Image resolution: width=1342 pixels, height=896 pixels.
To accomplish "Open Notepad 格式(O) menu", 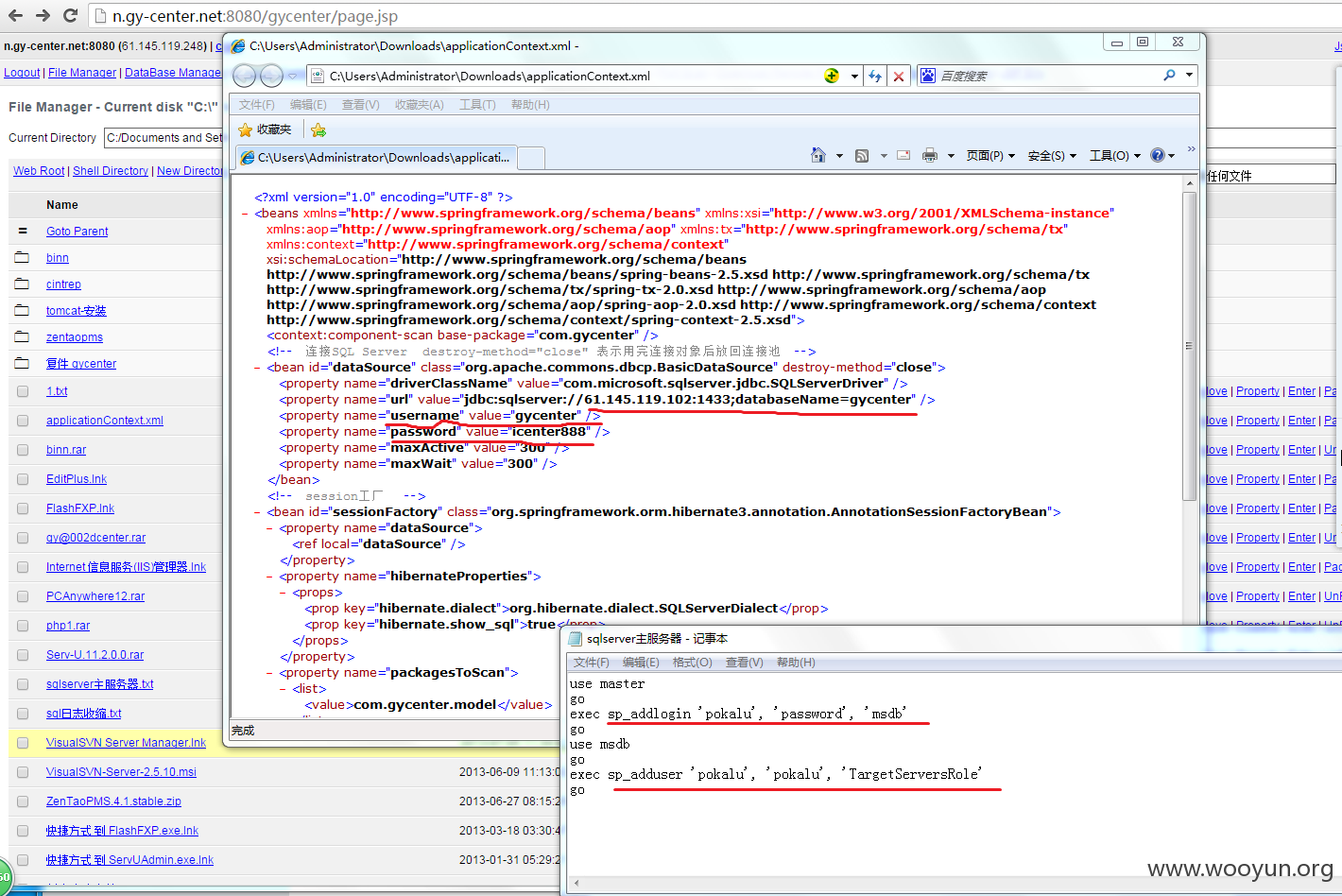I will pos(693,663).
